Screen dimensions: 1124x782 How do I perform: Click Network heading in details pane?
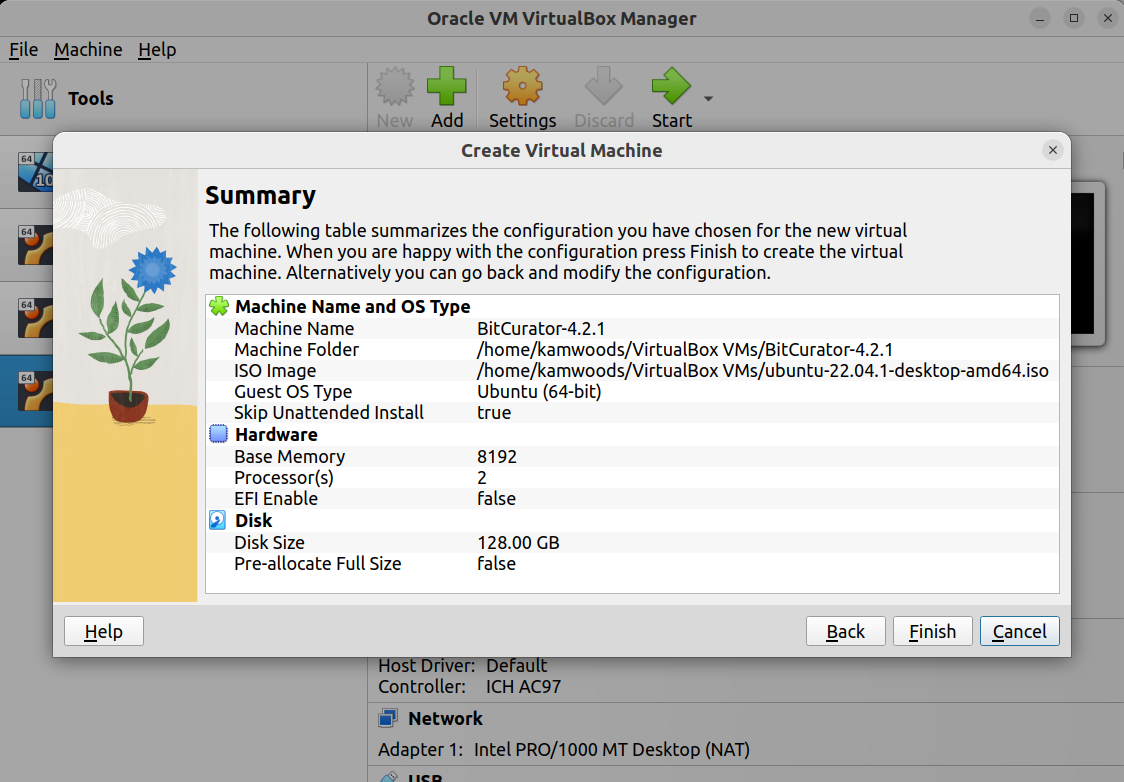(445, 718)
